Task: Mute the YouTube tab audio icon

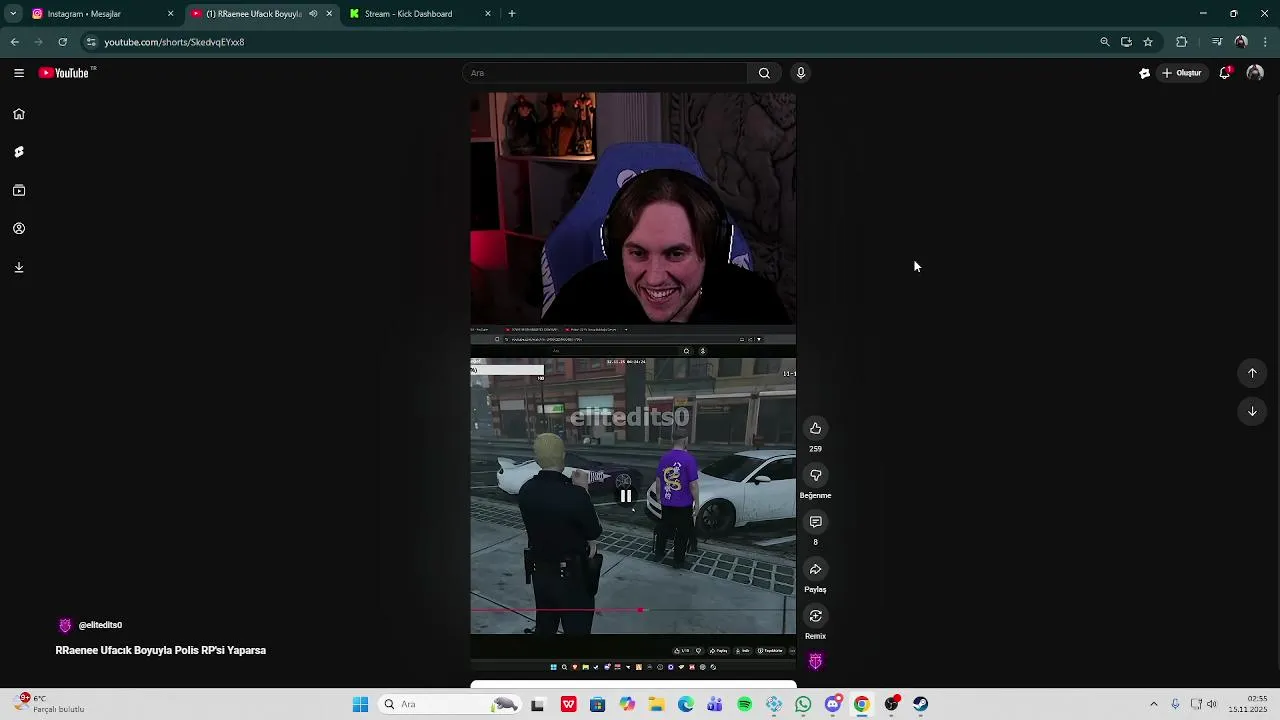Action: click(x=313, y=14)
